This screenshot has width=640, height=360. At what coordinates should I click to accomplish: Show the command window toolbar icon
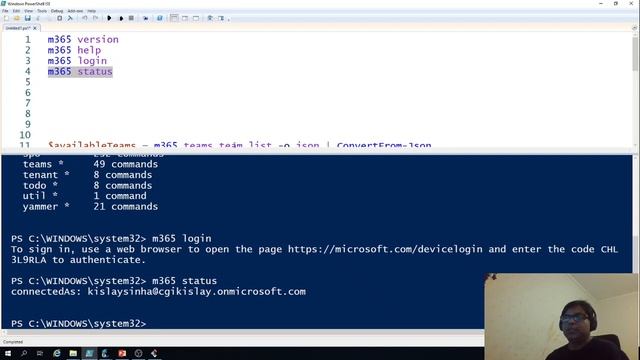click(x=210, y=18)
